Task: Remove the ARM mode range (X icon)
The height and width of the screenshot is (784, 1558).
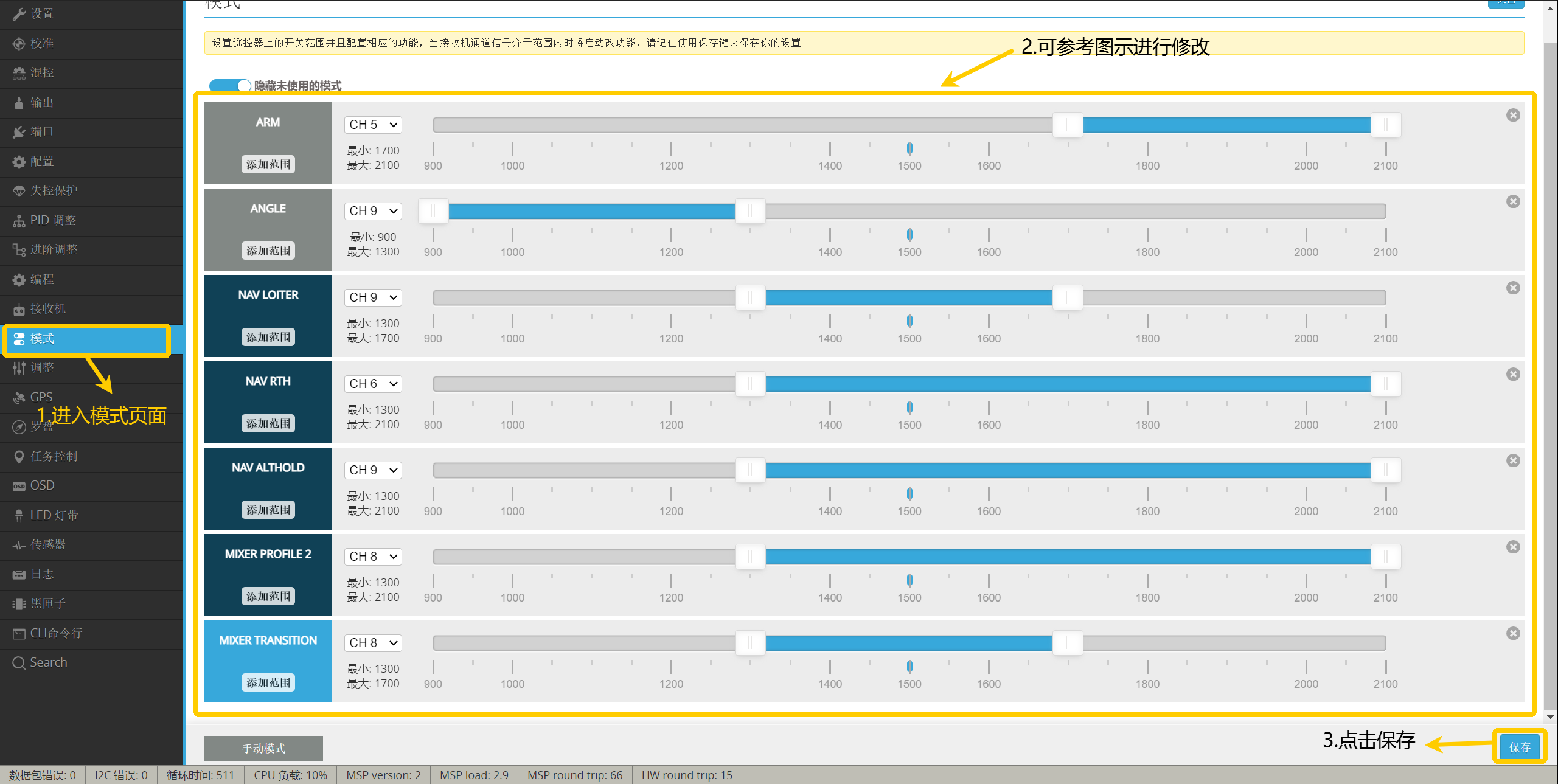Action: (1513, 116)
